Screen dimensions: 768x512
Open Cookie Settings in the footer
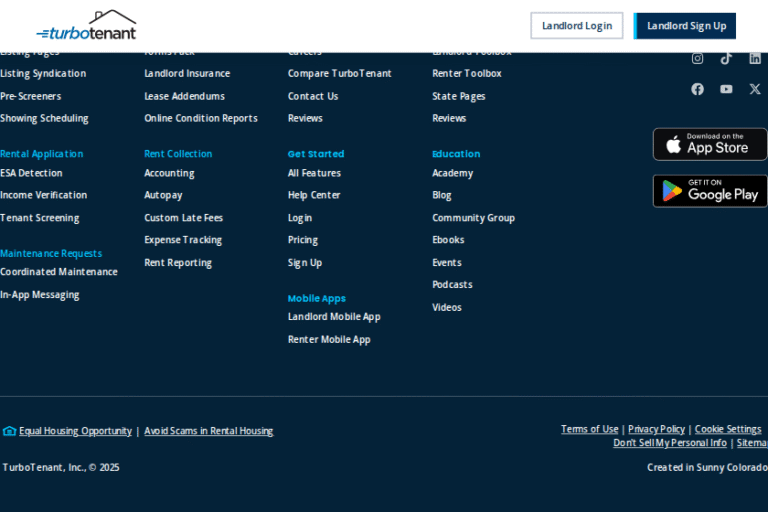(x=728, y=429)
